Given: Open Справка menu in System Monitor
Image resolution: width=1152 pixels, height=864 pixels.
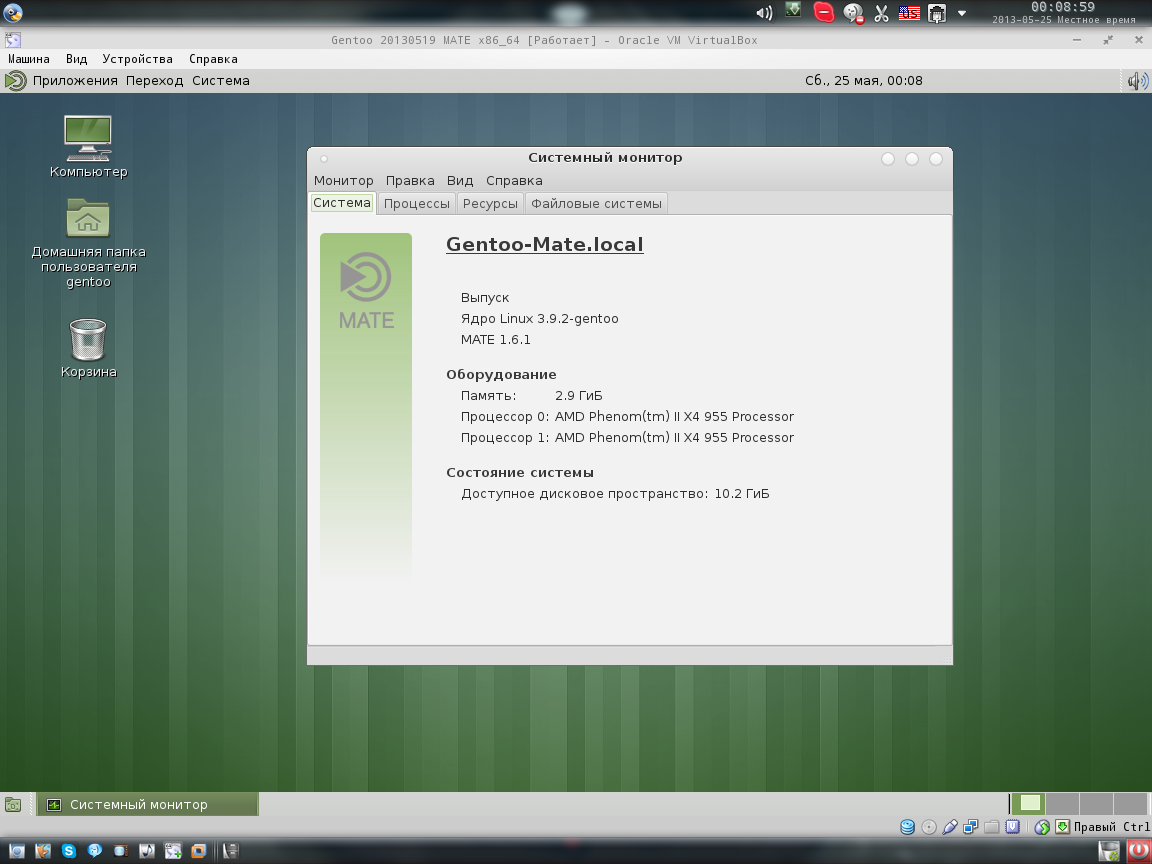Looking at the screenshot, I should (x=514, y=181).
